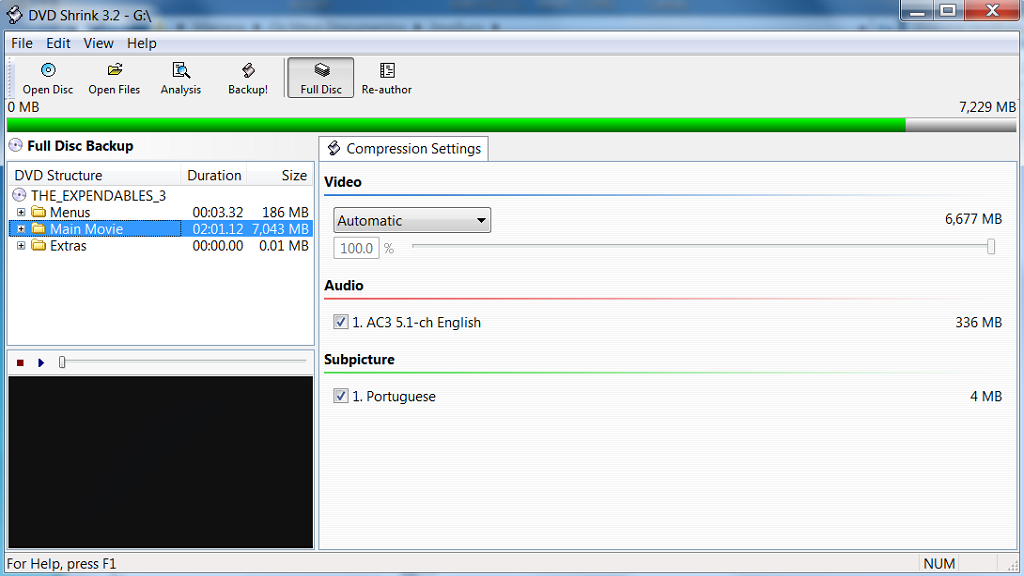Maximize the DVD Shrink window
The image size is (1024, 576).
click(x=948, y=11)
